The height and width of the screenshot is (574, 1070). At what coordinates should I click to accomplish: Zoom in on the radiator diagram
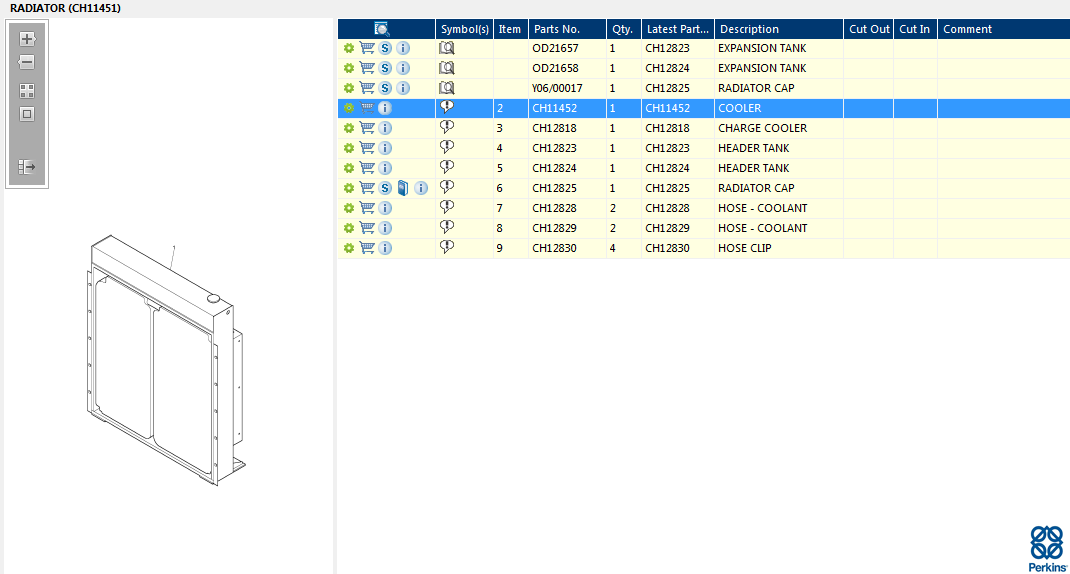click(27, 40)
